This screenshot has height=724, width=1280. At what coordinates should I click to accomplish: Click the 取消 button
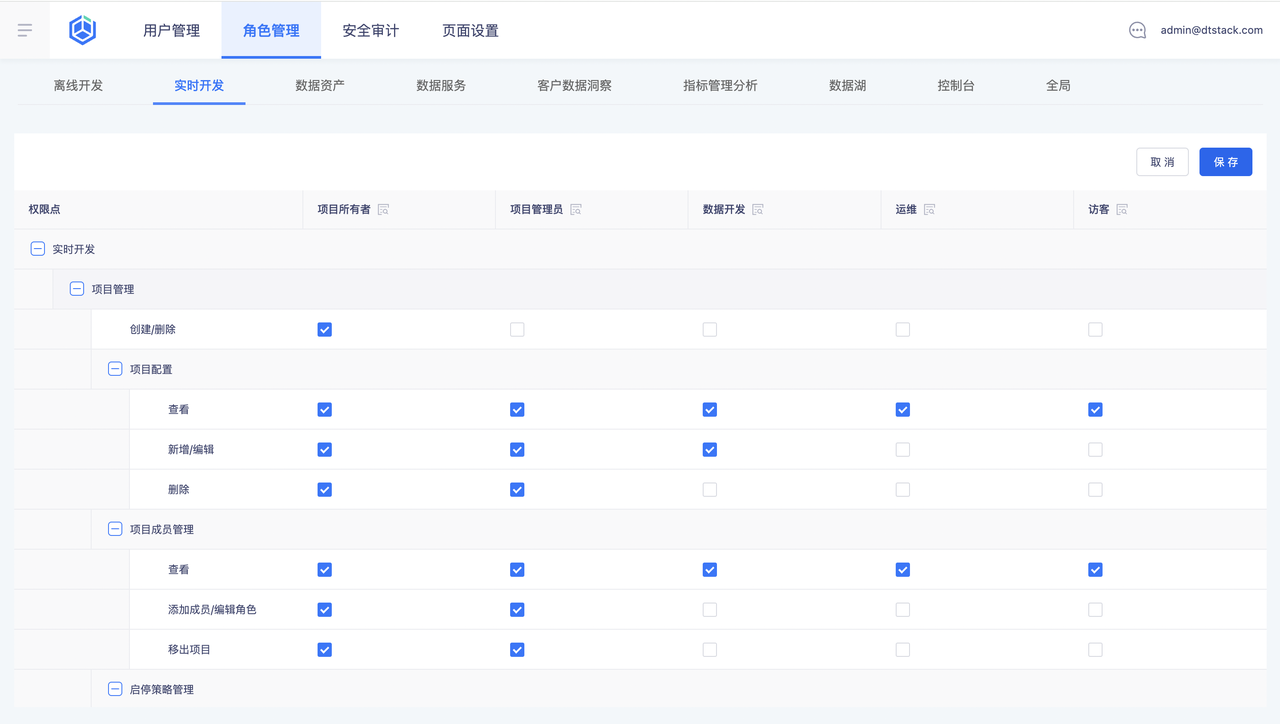(1162, 162)
